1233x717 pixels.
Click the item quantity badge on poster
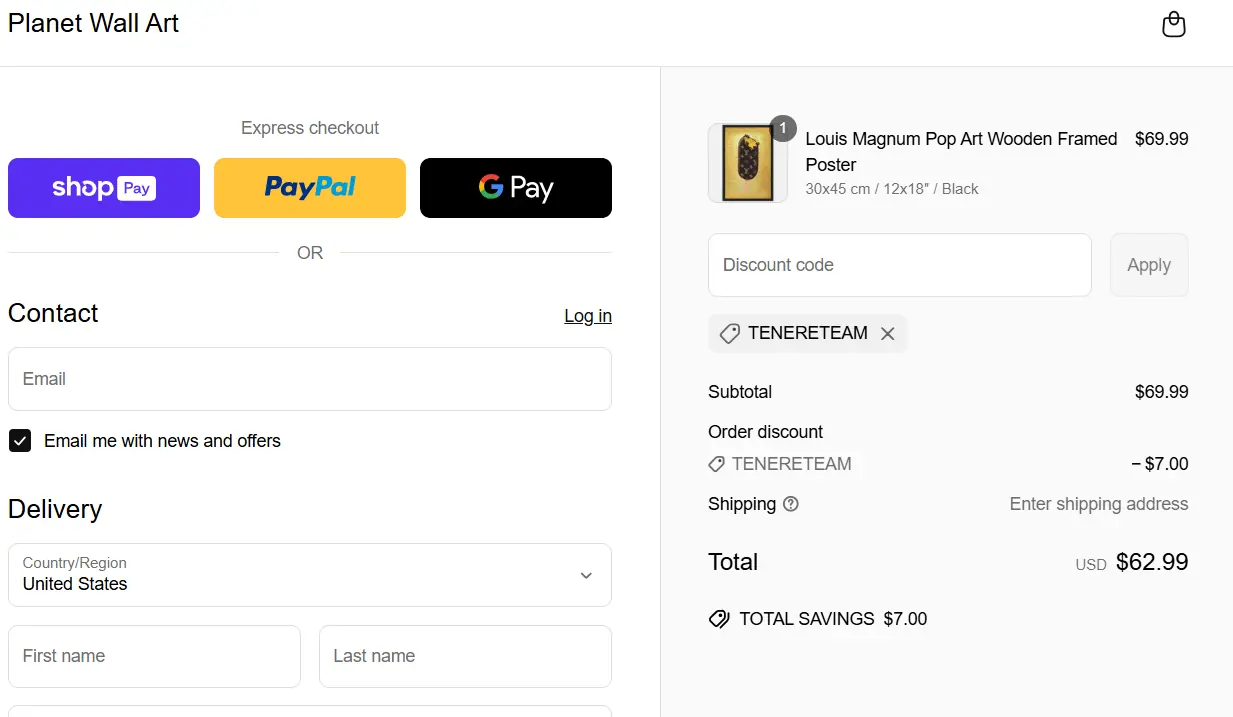coord(783,129)
